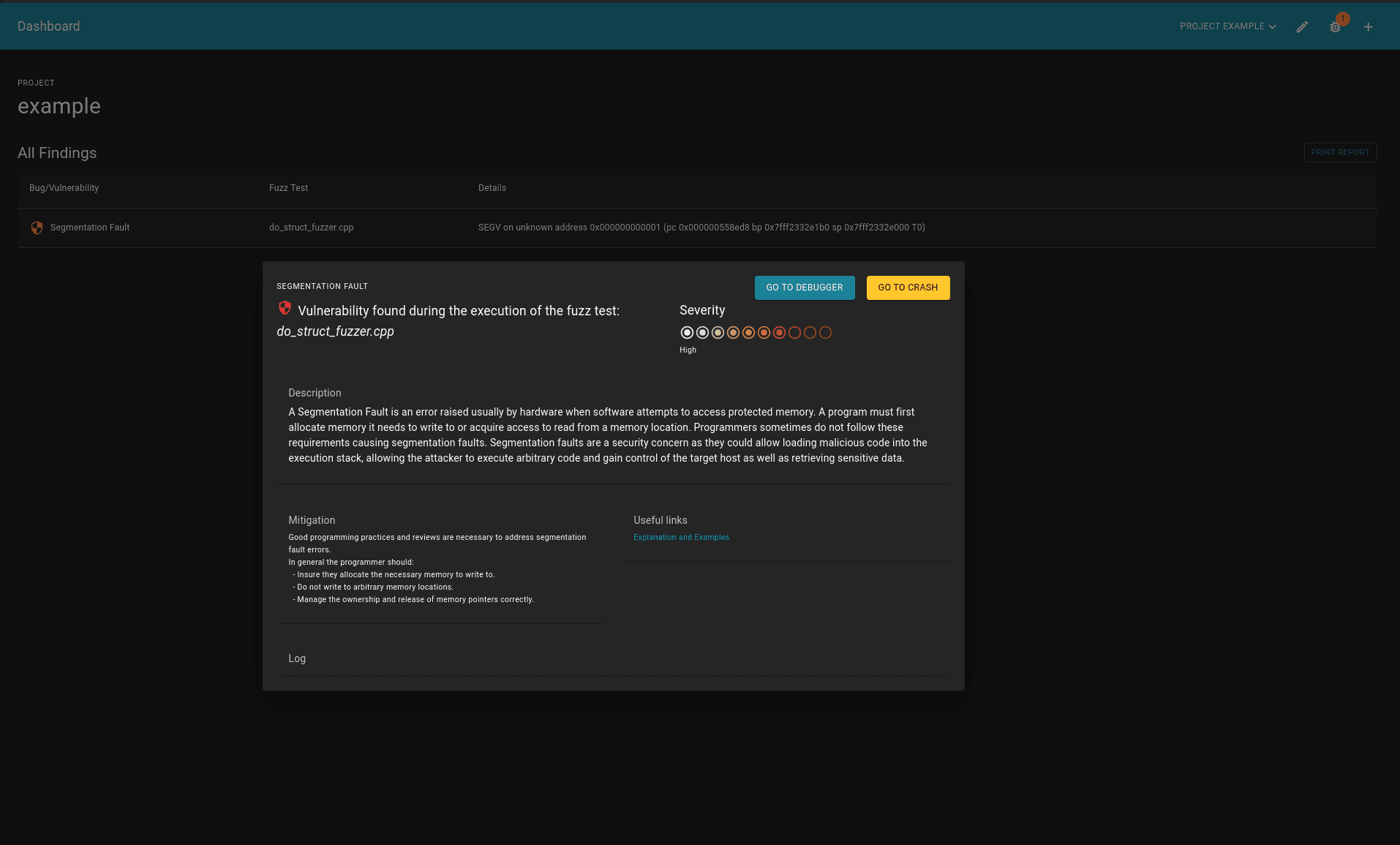Select the first white severity circle
This screenshot has width=1400, height=845.
click(687, 333)
